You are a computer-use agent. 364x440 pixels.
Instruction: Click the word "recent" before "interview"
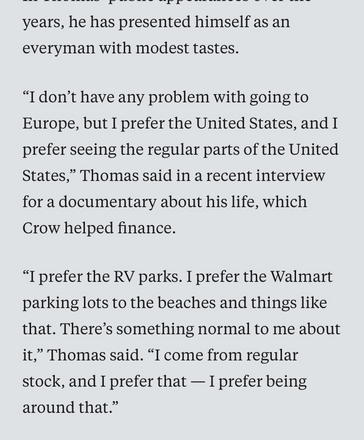(229, 176)
